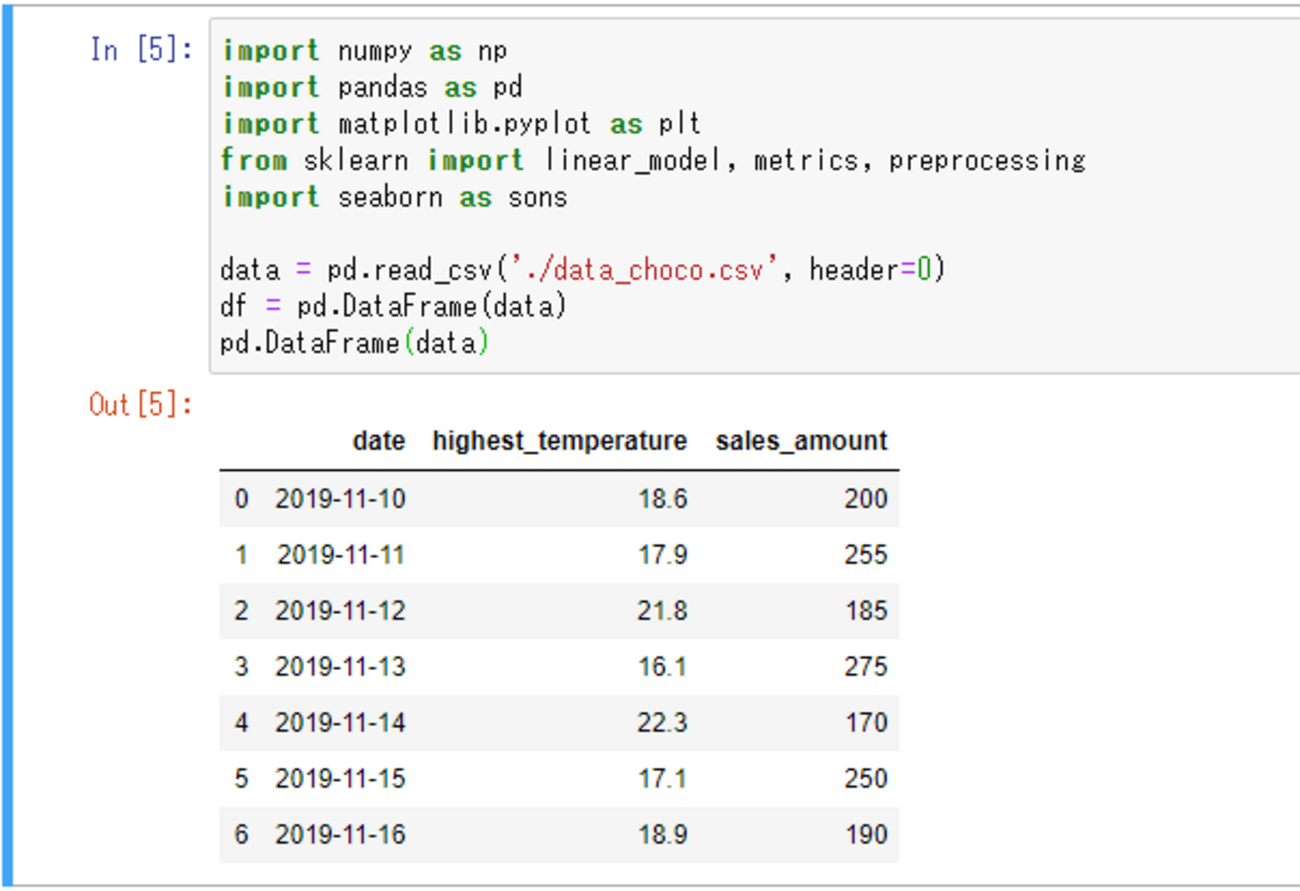Viewport: 1300px width, 891px height.
Task: Click row index 4 in the table
Action: [241, 723]
